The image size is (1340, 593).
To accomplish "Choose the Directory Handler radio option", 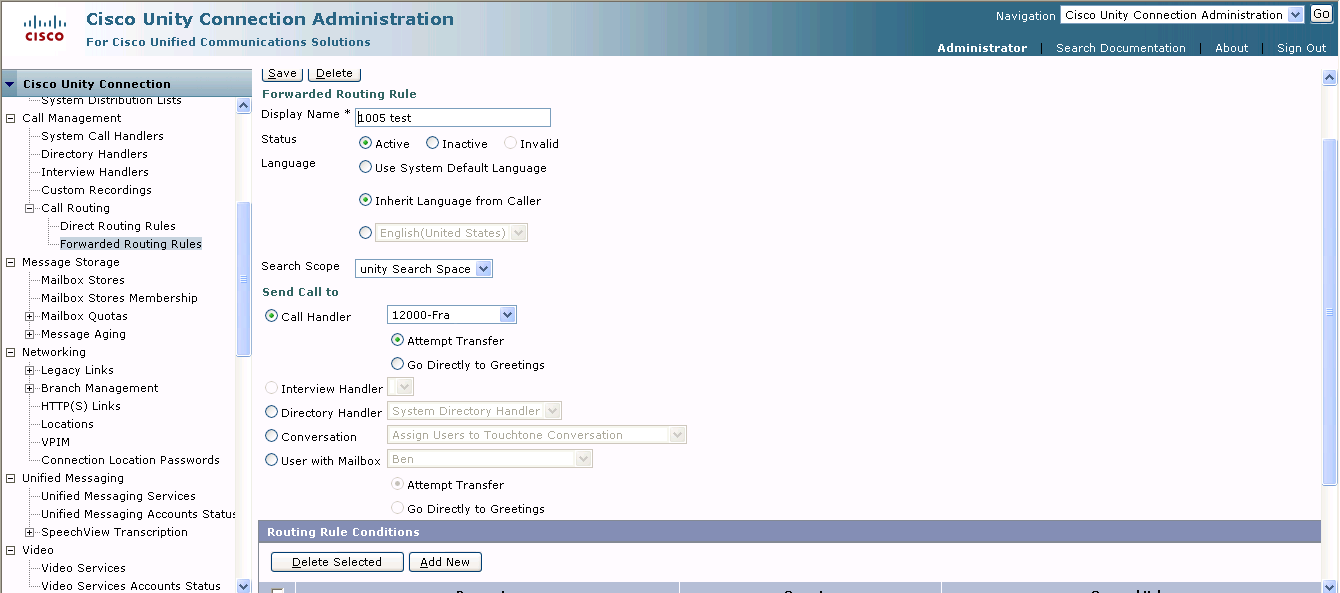I will pyautogui.click(x=271, y=412).
